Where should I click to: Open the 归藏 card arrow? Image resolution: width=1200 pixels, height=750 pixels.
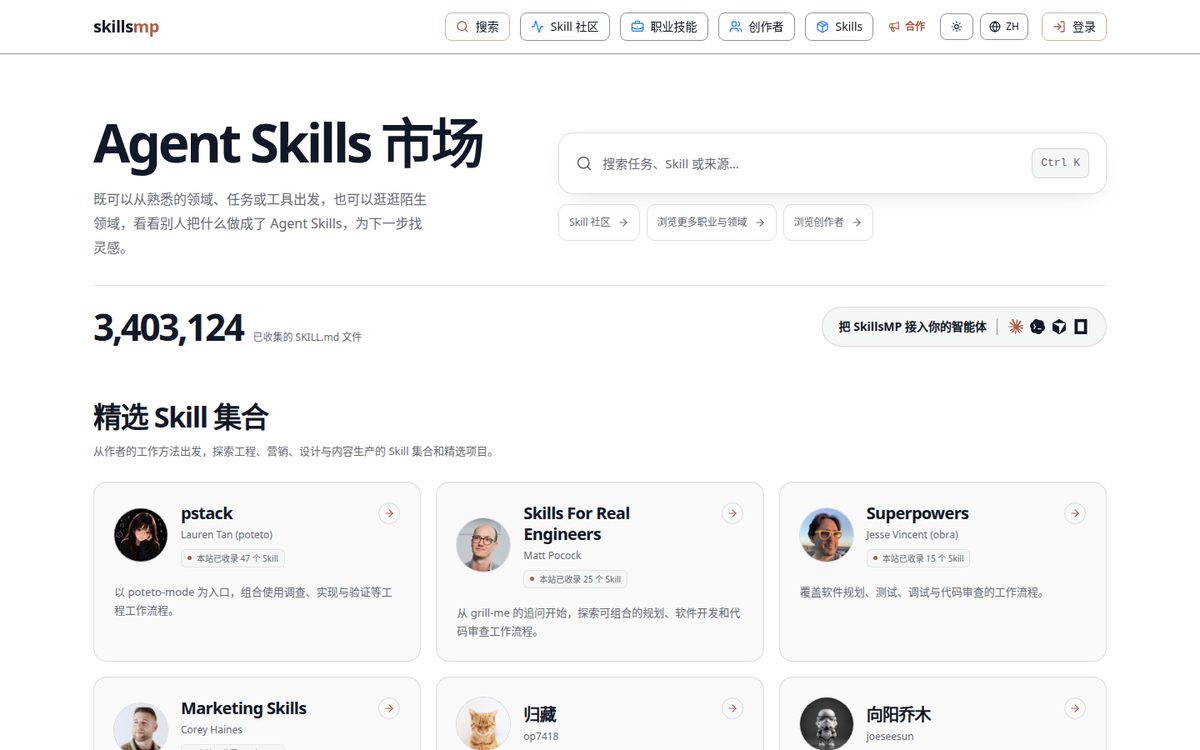732,708
